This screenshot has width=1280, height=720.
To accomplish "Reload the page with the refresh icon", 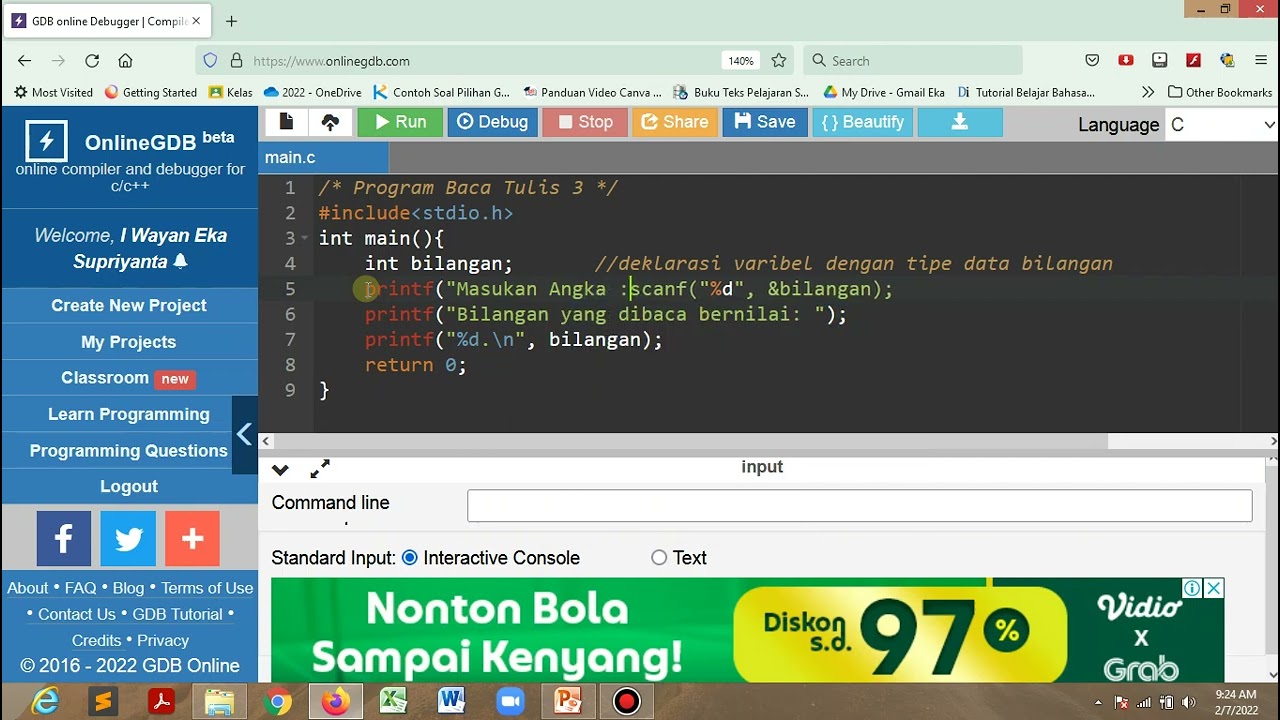I will (x=92, y=60).
